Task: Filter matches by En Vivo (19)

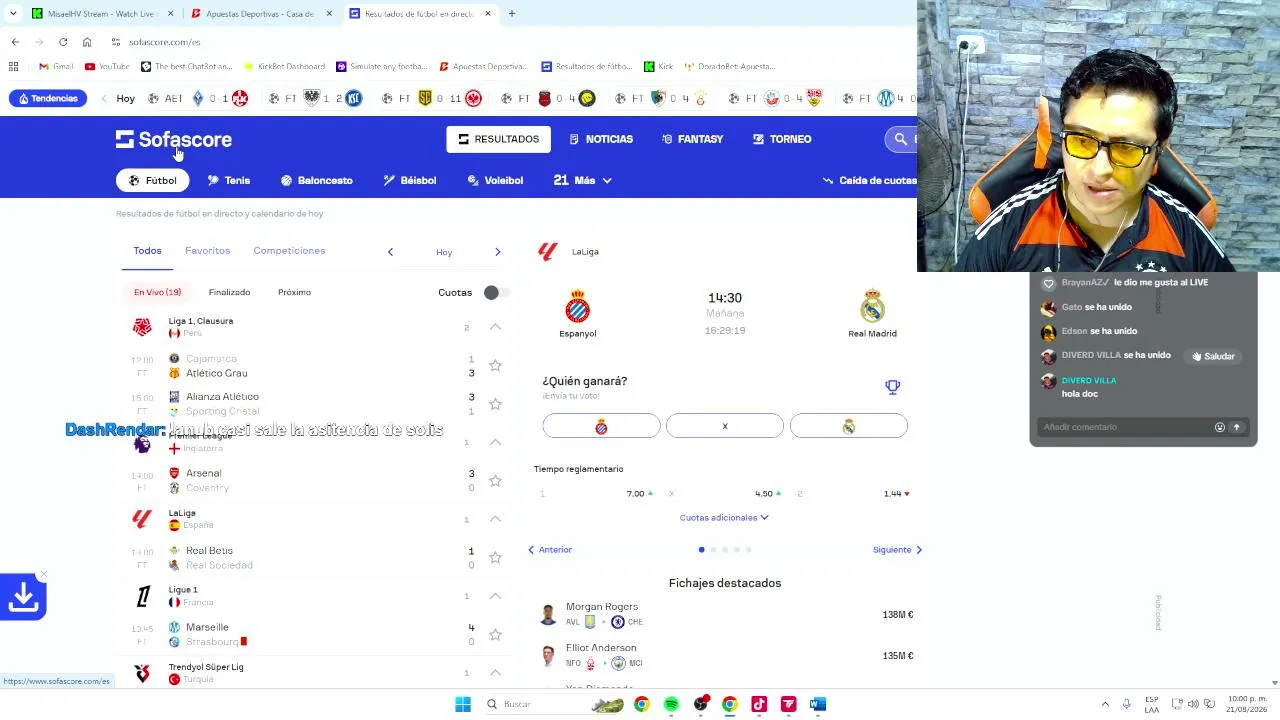Action: (x=158, y=292)
